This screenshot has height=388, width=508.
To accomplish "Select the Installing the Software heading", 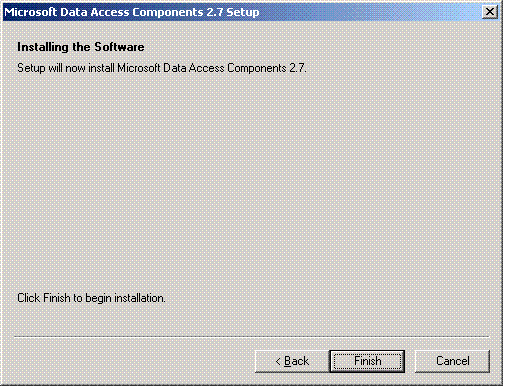I will click(81, 47).
